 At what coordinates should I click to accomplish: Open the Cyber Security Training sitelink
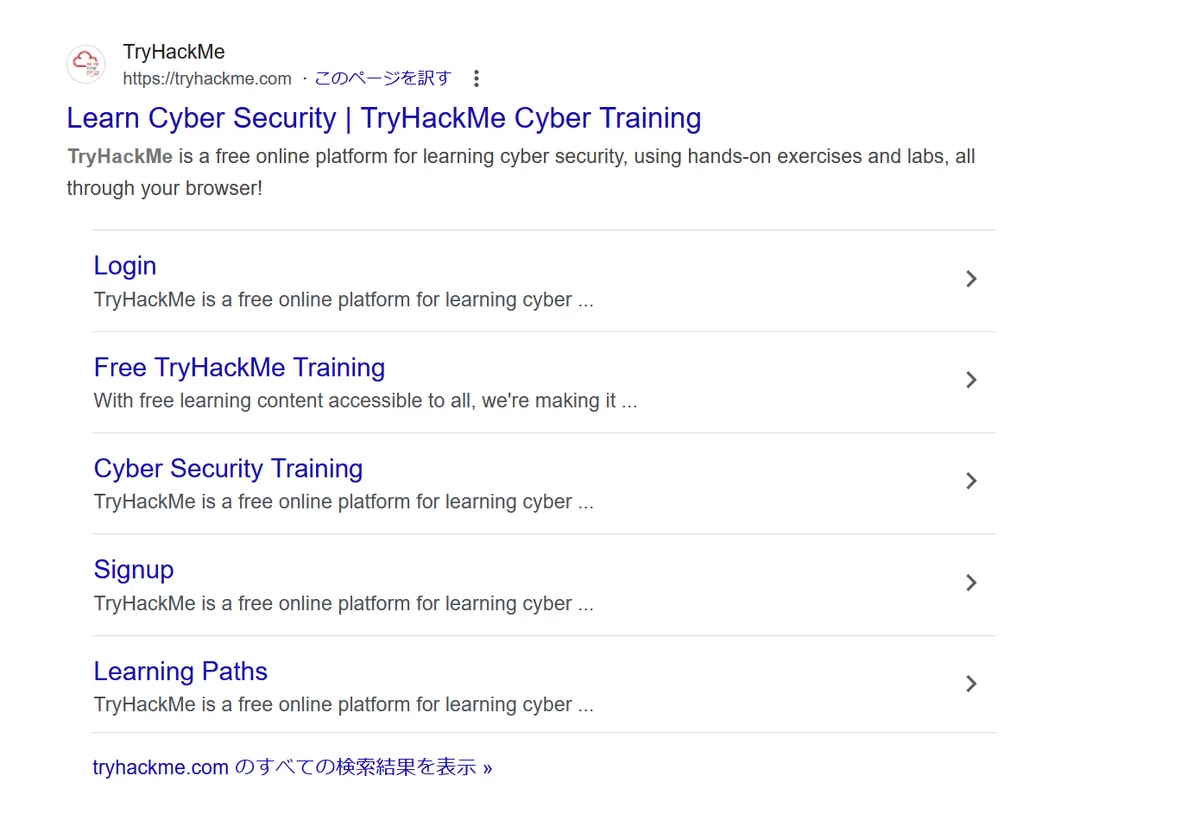click(228, 468)
